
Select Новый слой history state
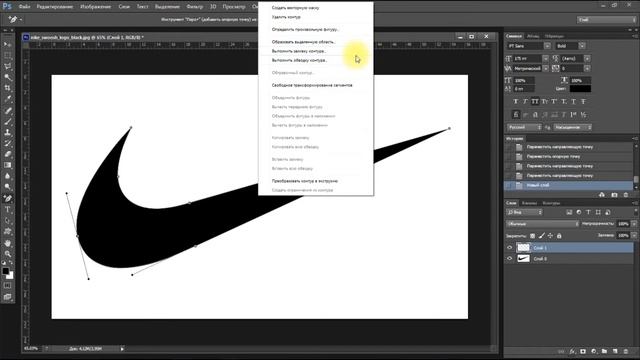click(568, 185)
